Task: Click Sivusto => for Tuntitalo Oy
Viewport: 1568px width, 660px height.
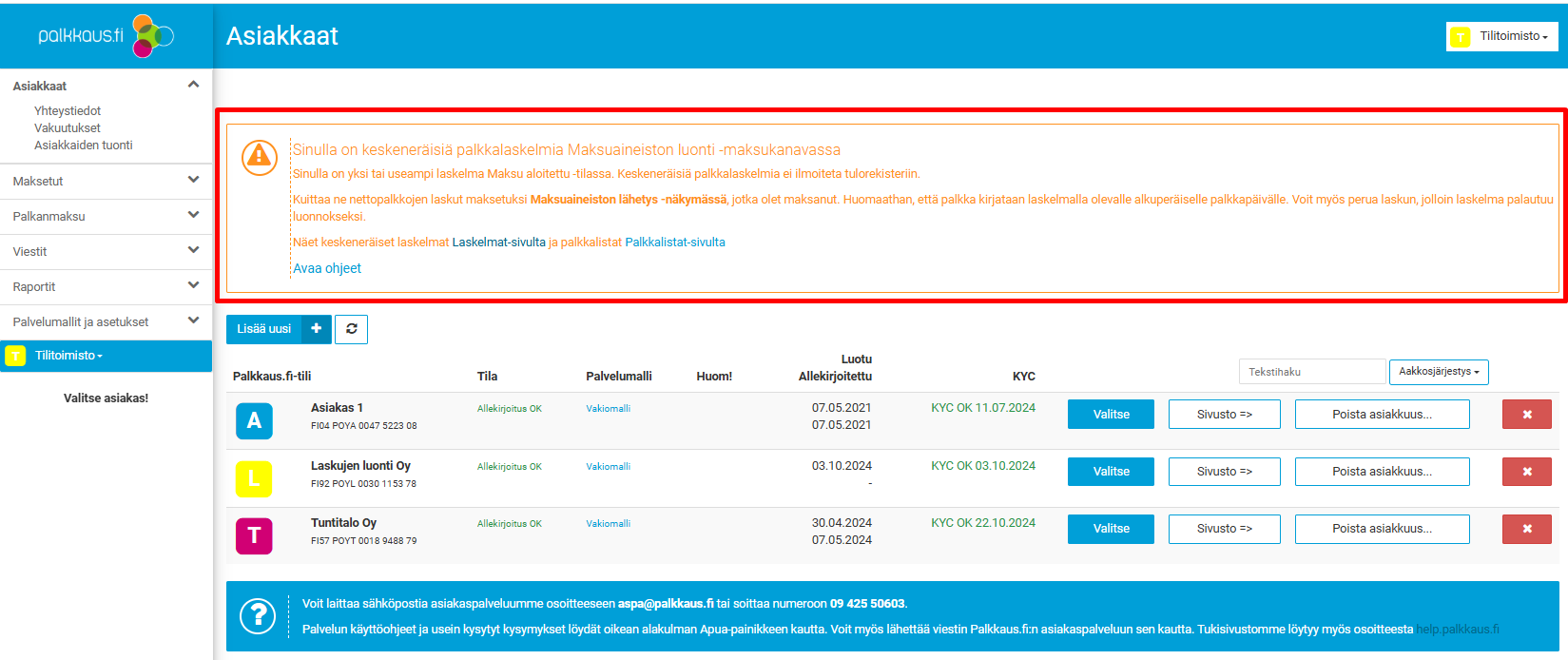Action: 1225,529
